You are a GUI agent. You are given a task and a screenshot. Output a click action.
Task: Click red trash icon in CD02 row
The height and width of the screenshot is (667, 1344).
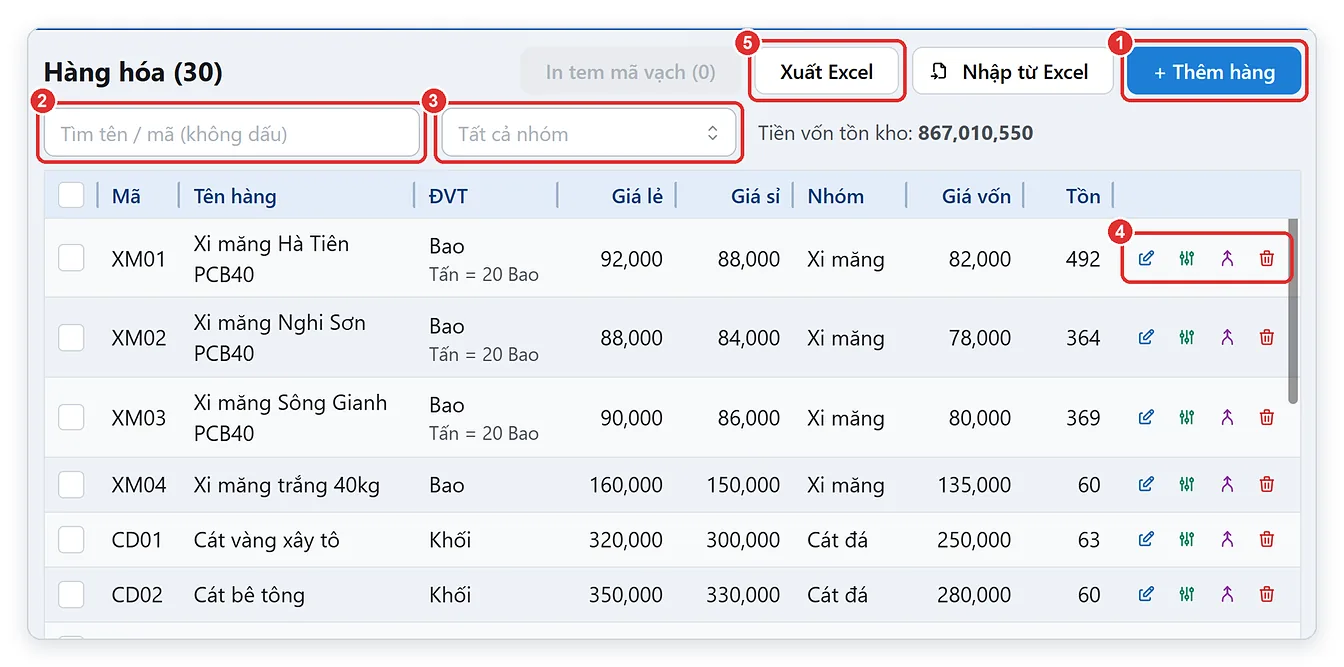(1267, 594)
